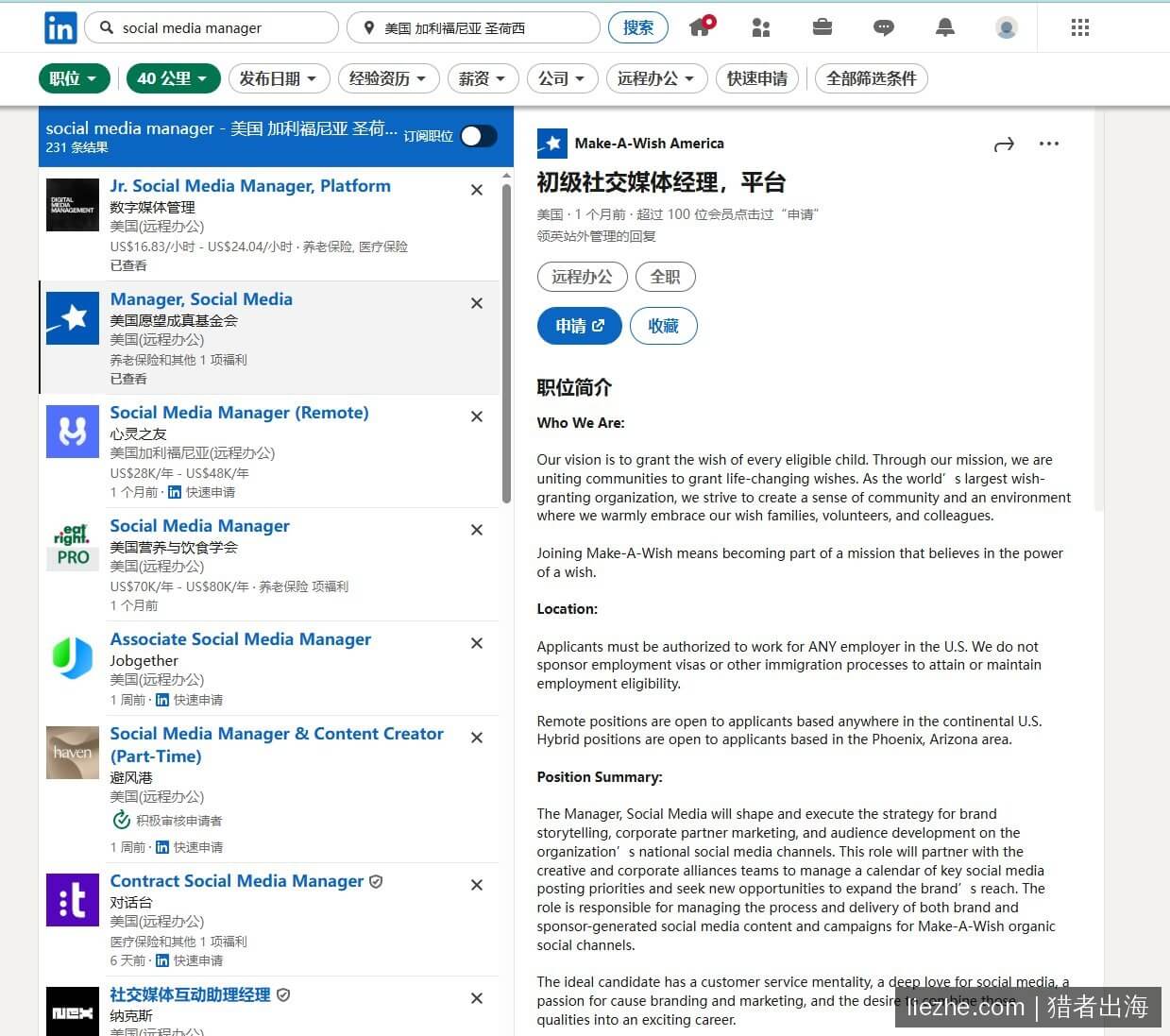Open the apps grid icon
Image resolution: width=1170 pixels, height=1036 pixels.
(1080, 27)
